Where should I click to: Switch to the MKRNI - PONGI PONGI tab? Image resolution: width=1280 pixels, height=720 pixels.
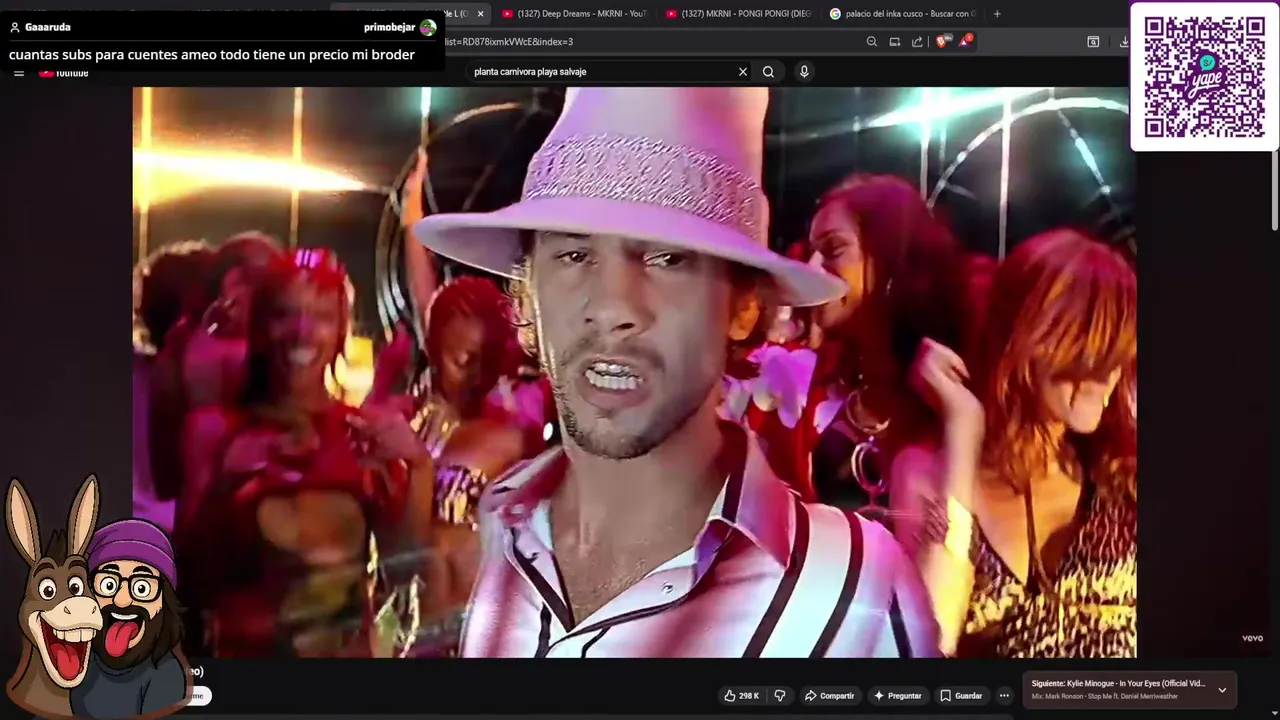[x=738, y=14]
